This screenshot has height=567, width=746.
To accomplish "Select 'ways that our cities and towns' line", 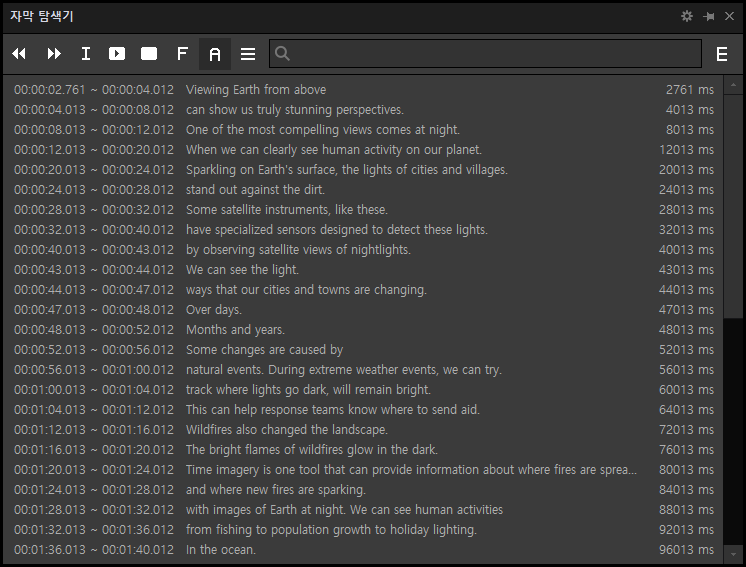I will (306, 290).
